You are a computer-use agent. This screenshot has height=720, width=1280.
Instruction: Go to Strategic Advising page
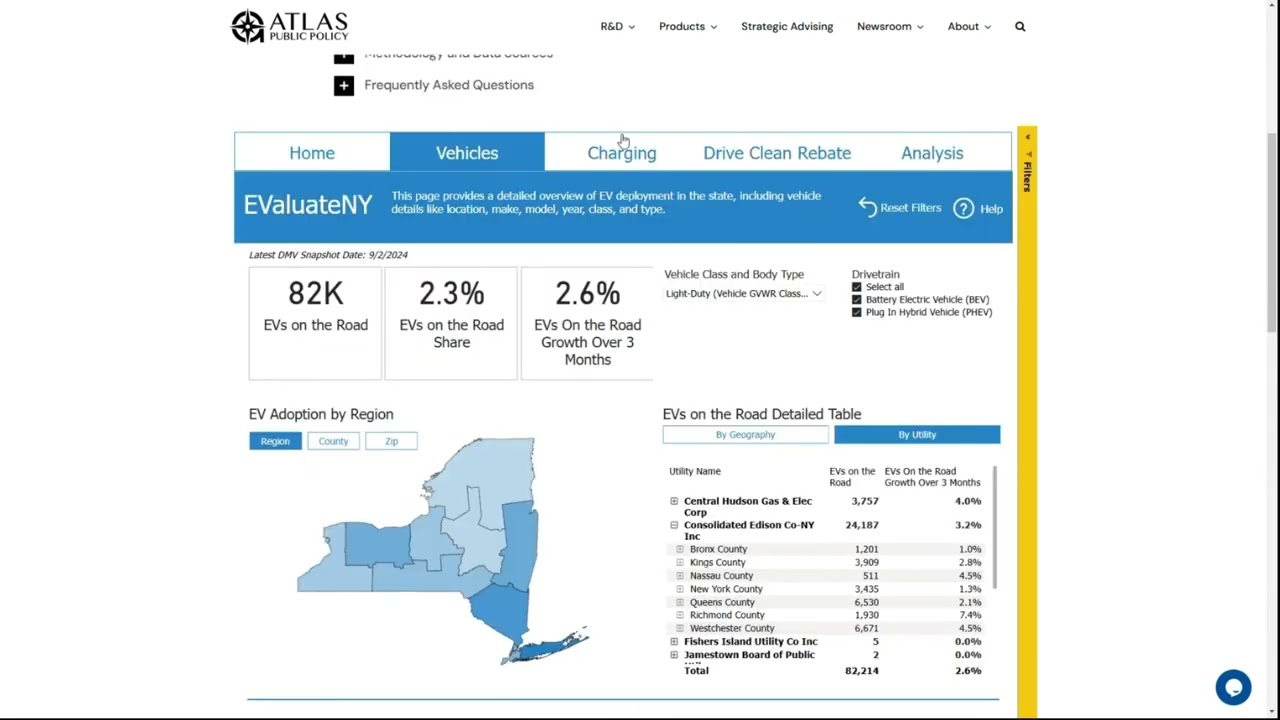click(787, 26)
